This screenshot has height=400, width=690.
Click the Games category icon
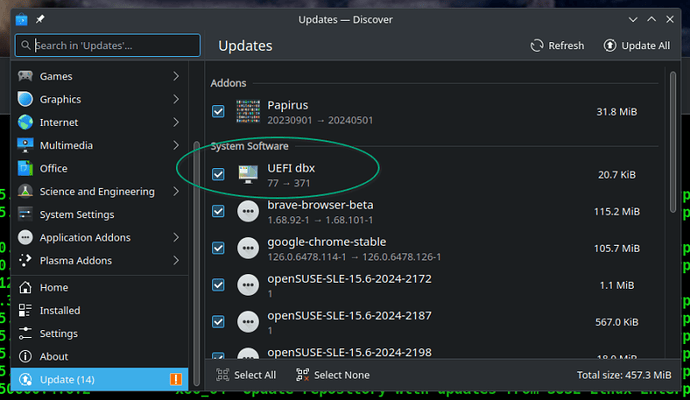[x=25, y=76]
